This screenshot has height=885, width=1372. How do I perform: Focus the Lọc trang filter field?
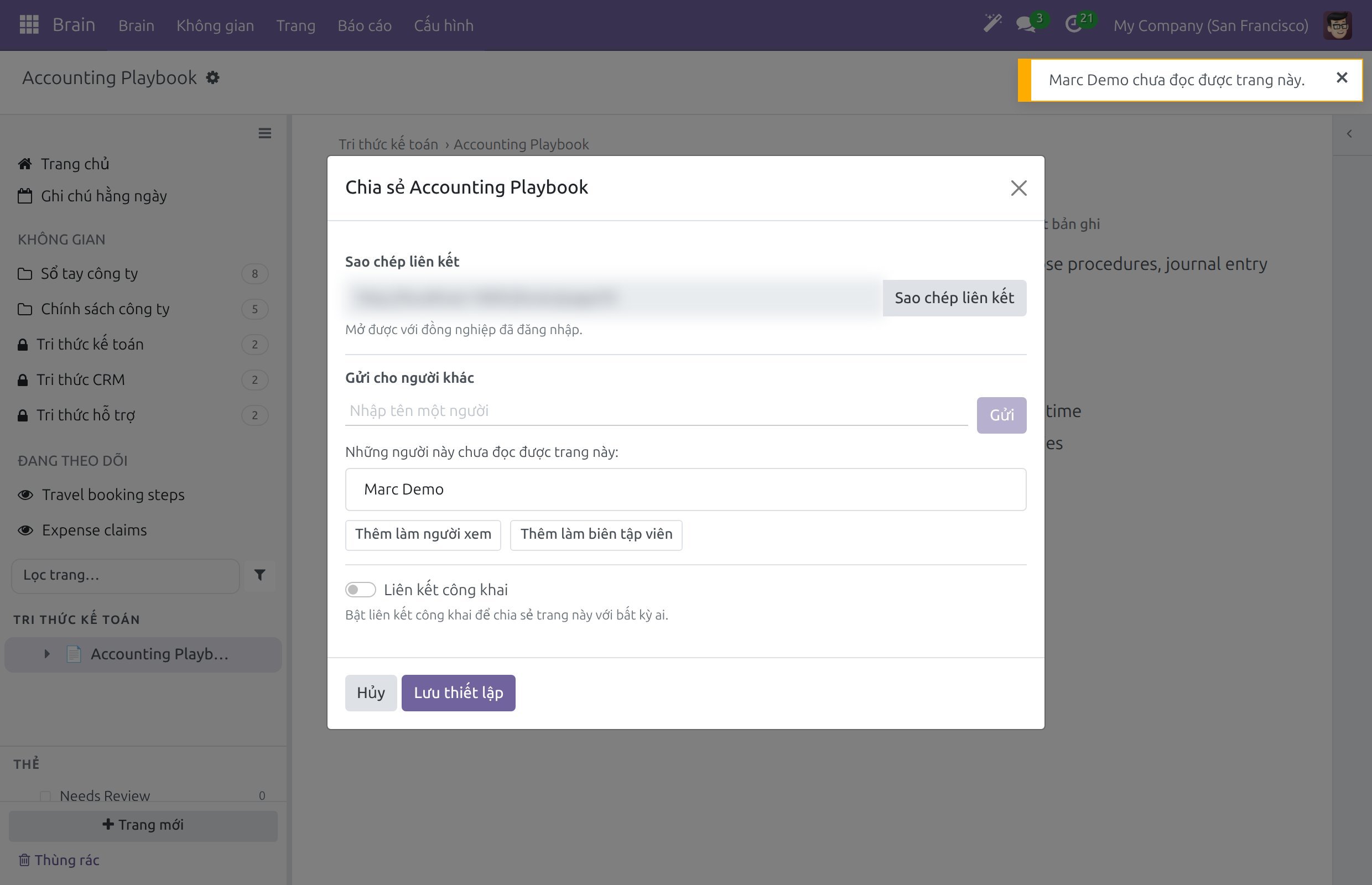125,575
